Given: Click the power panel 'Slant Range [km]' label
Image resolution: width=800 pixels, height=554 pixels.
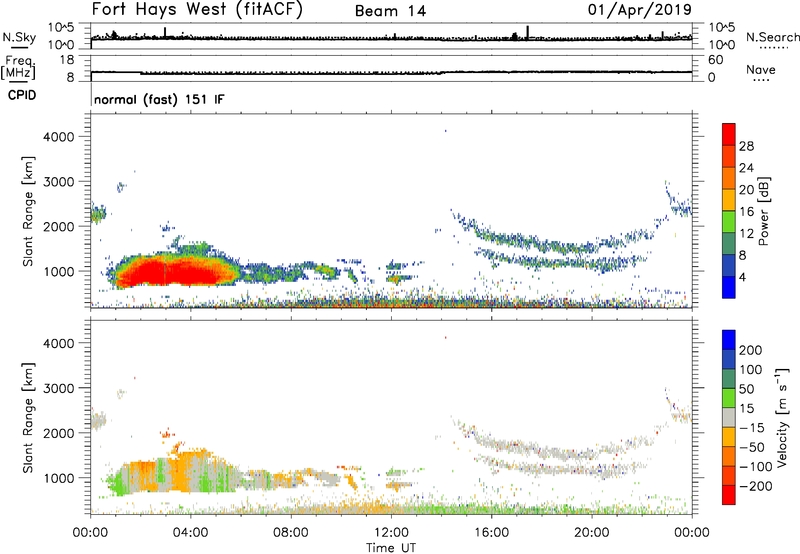Looking at the screenshot, I should click(28, 211).
